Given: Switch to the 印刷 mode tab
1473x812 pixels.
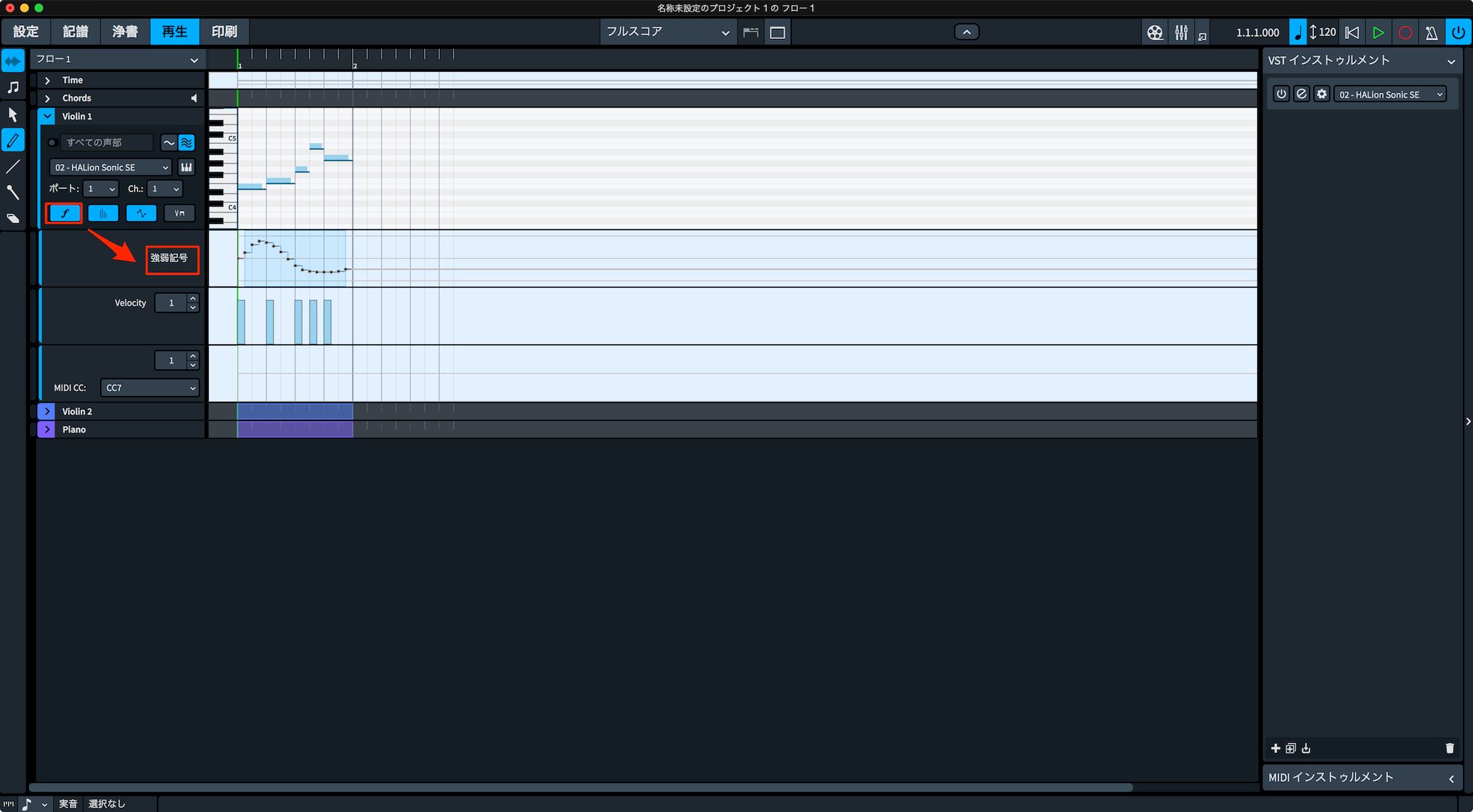Looking at the screenshot, I should click(x=224, y=32).
